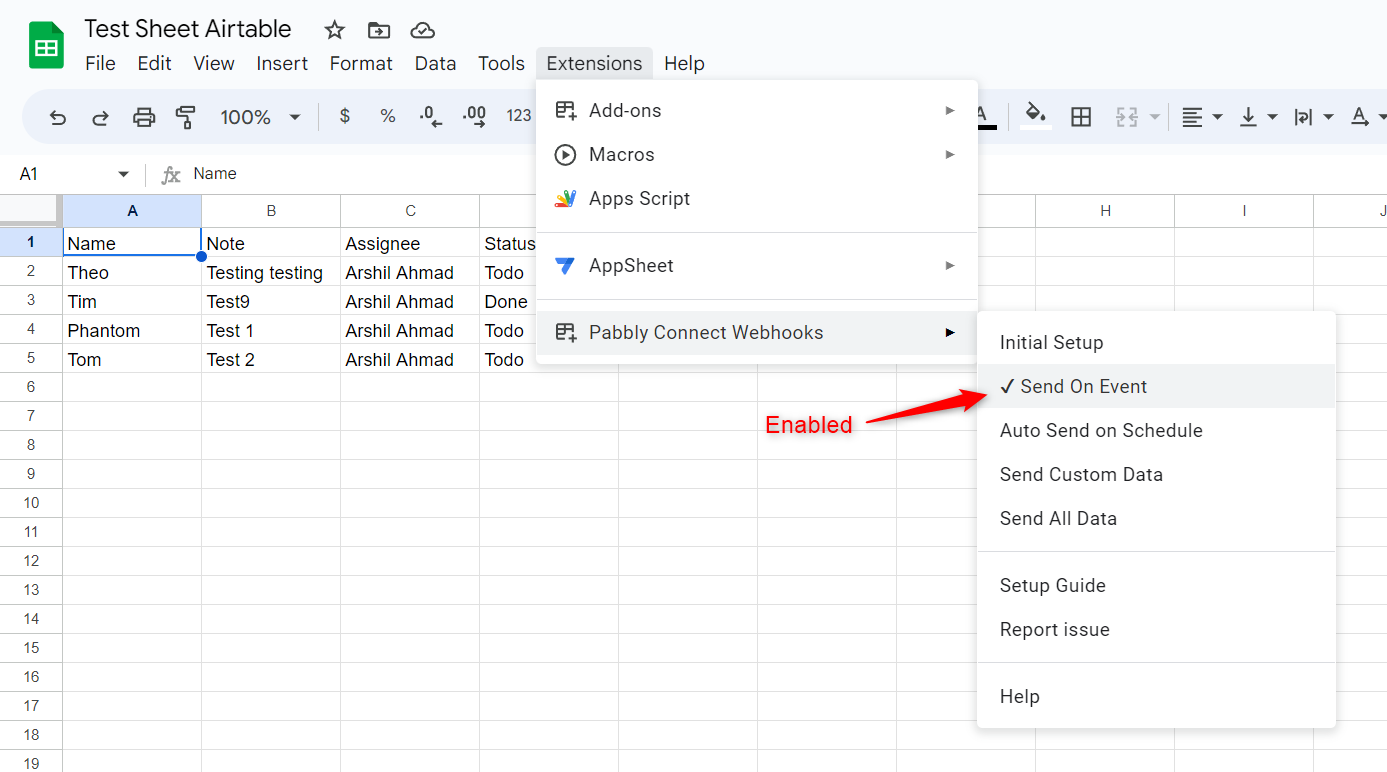Click the Test 2 note cell
This screenshot has width=1387, height=772.
pos(271,359)
